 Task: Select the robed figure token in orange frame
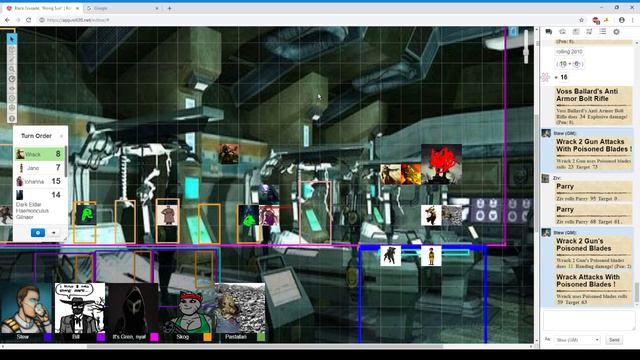[x=167, y=215]
